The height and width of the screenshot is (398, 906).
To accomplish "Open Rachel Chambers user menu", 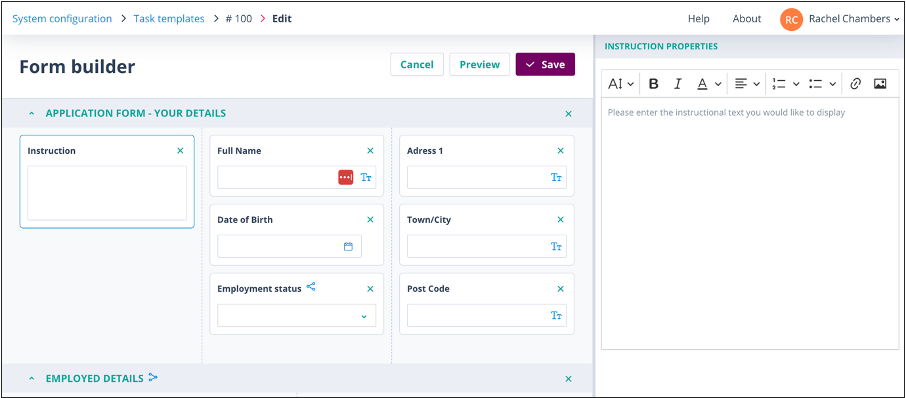I will click(854, 18).
